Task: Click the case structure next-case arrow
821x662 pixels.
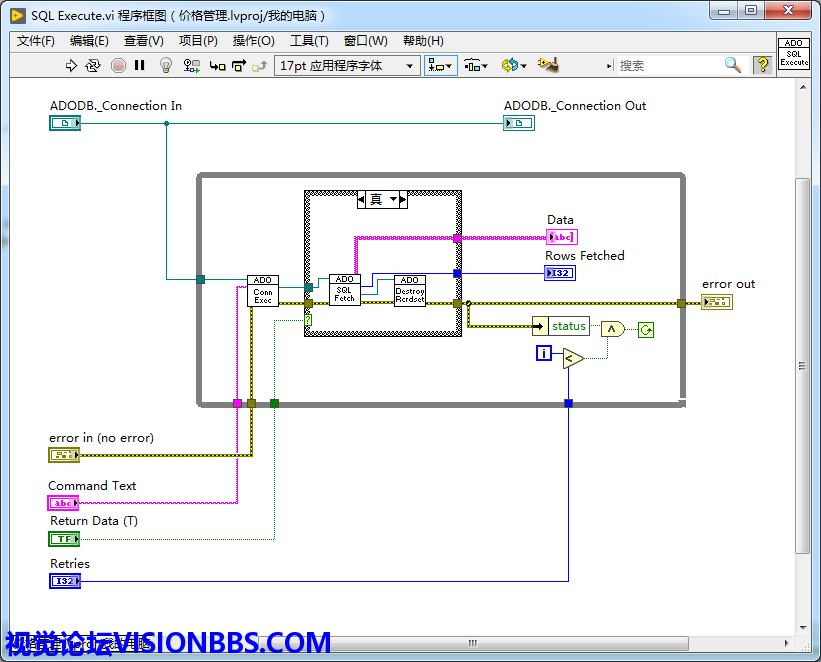Action: (x=402, y=200)
